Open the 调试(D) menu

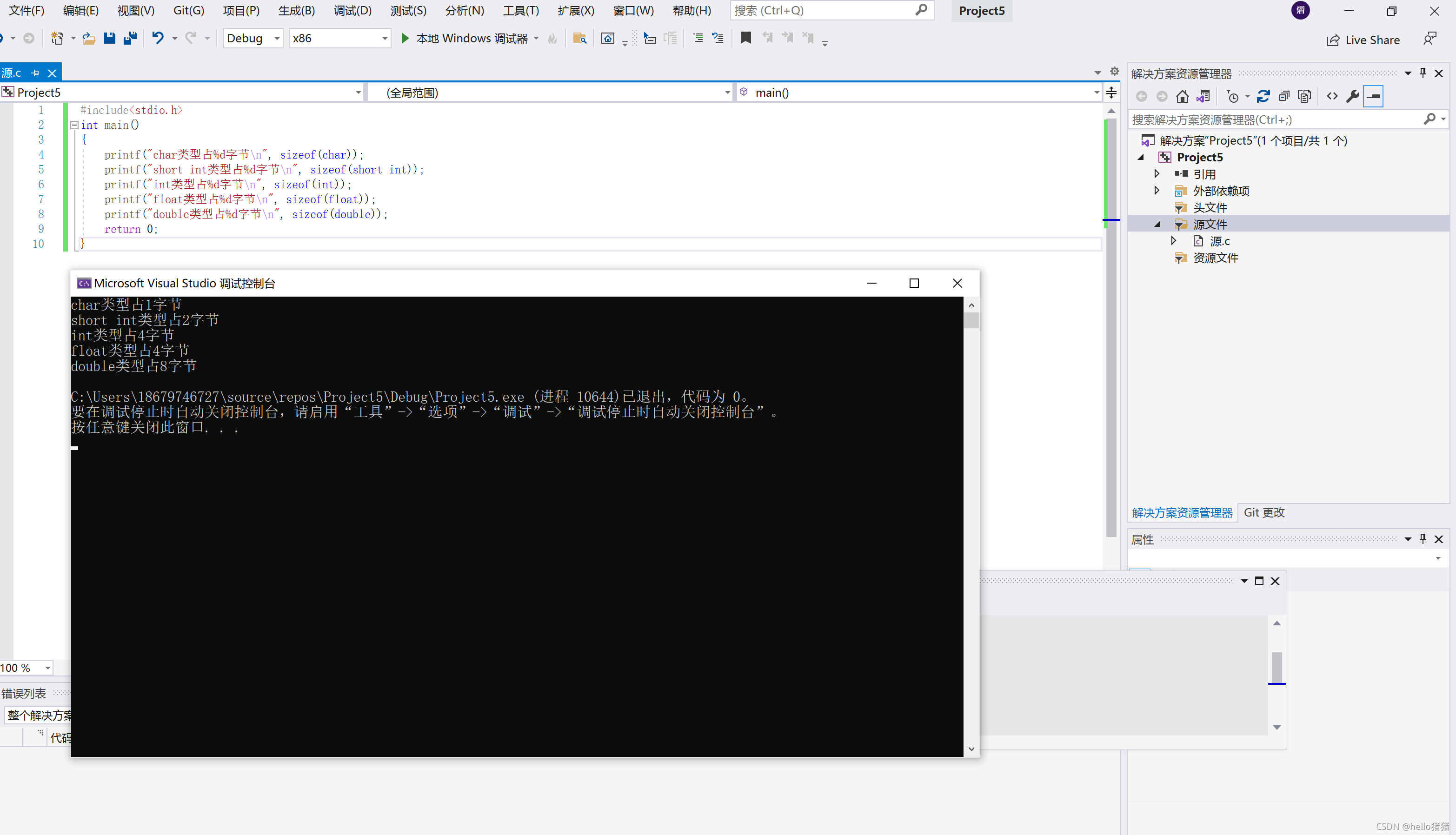click(x=352, y=10)
